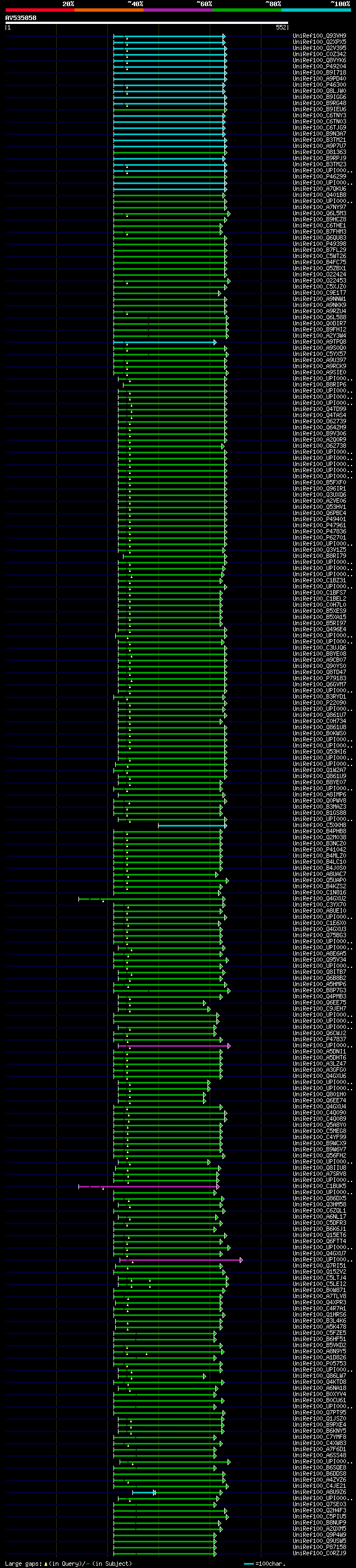This screenshot has height=1568, width=356.
Task: Click UniRef100_Q6L588 label
Action: [319, 317]
